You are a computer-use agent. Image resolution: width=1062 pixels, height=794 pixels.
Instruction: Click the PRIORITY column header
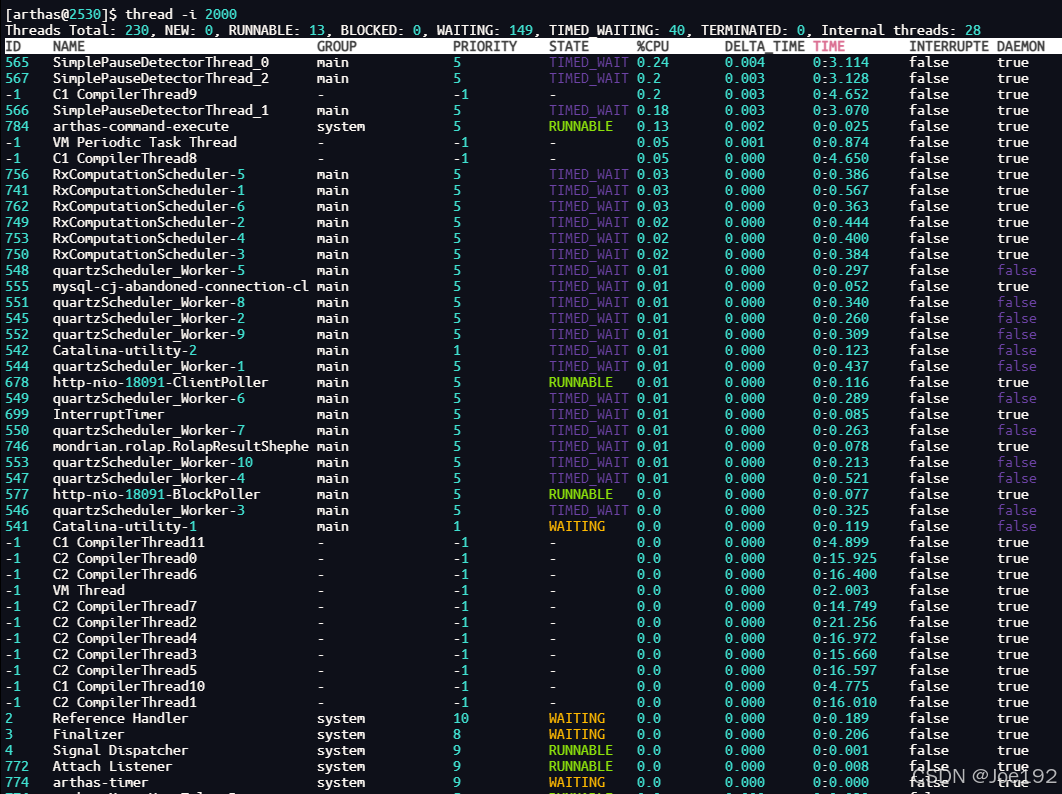pyautogui.click(x=485, y=46)
